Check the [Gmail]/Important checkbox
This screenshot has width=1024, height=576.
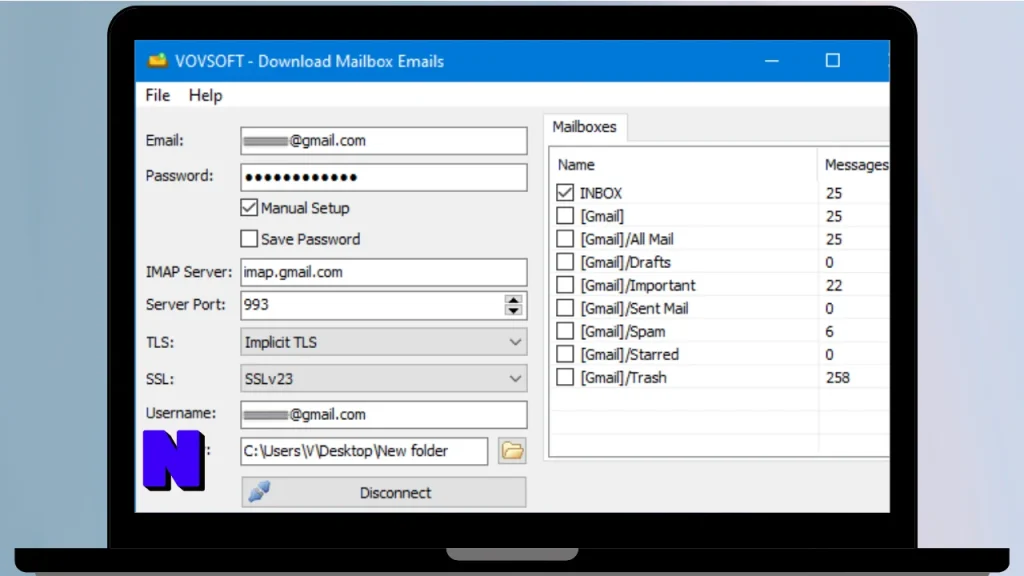(565, 285)
